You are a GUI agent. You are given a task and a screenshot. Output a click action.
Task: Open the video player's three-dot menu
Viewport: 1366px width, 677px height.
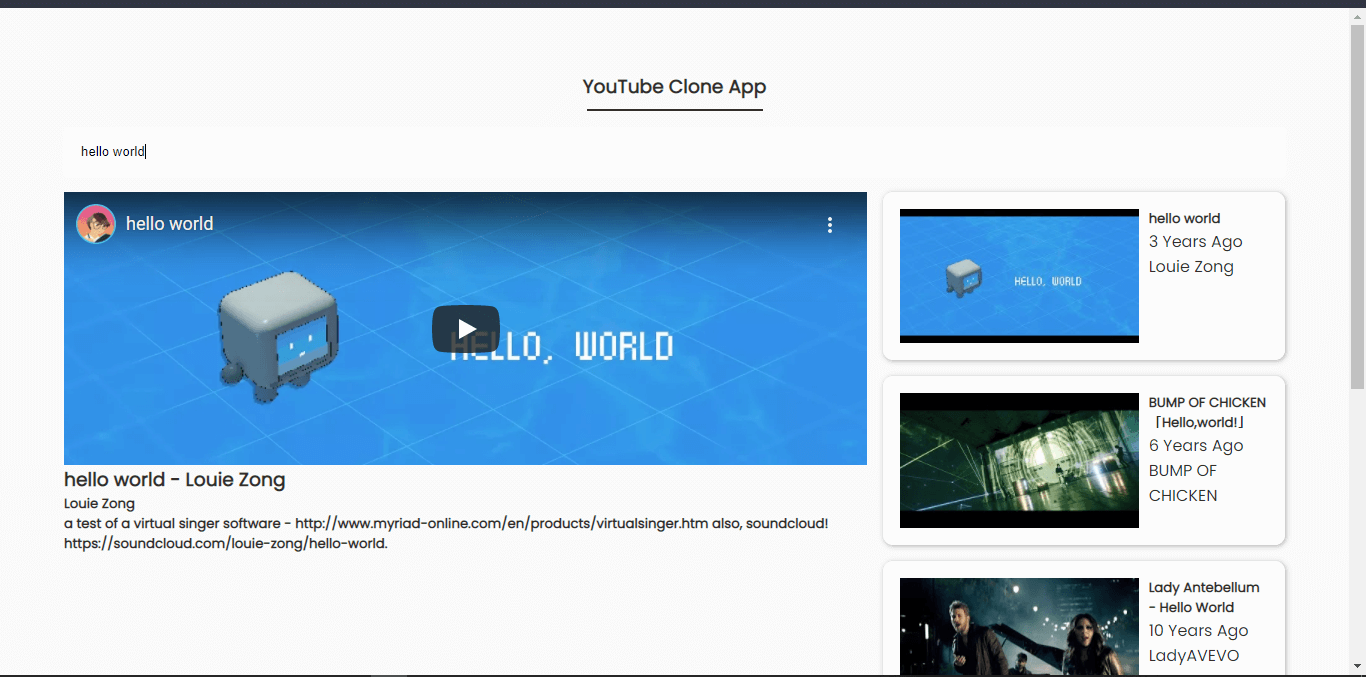[830, 225]
